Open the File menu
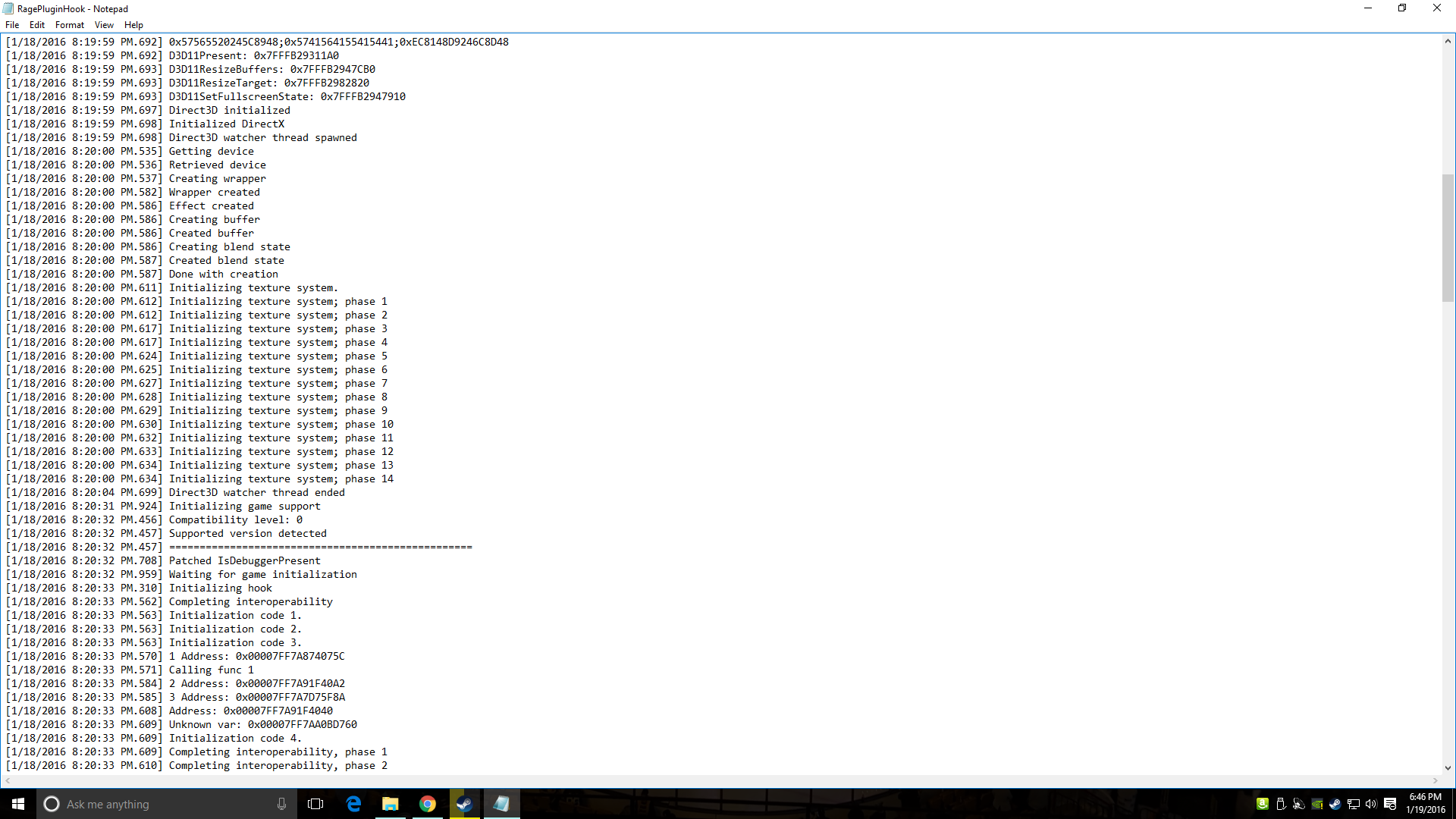The image size is (1456, 819). pyautogui.click(x=12, y=25)
